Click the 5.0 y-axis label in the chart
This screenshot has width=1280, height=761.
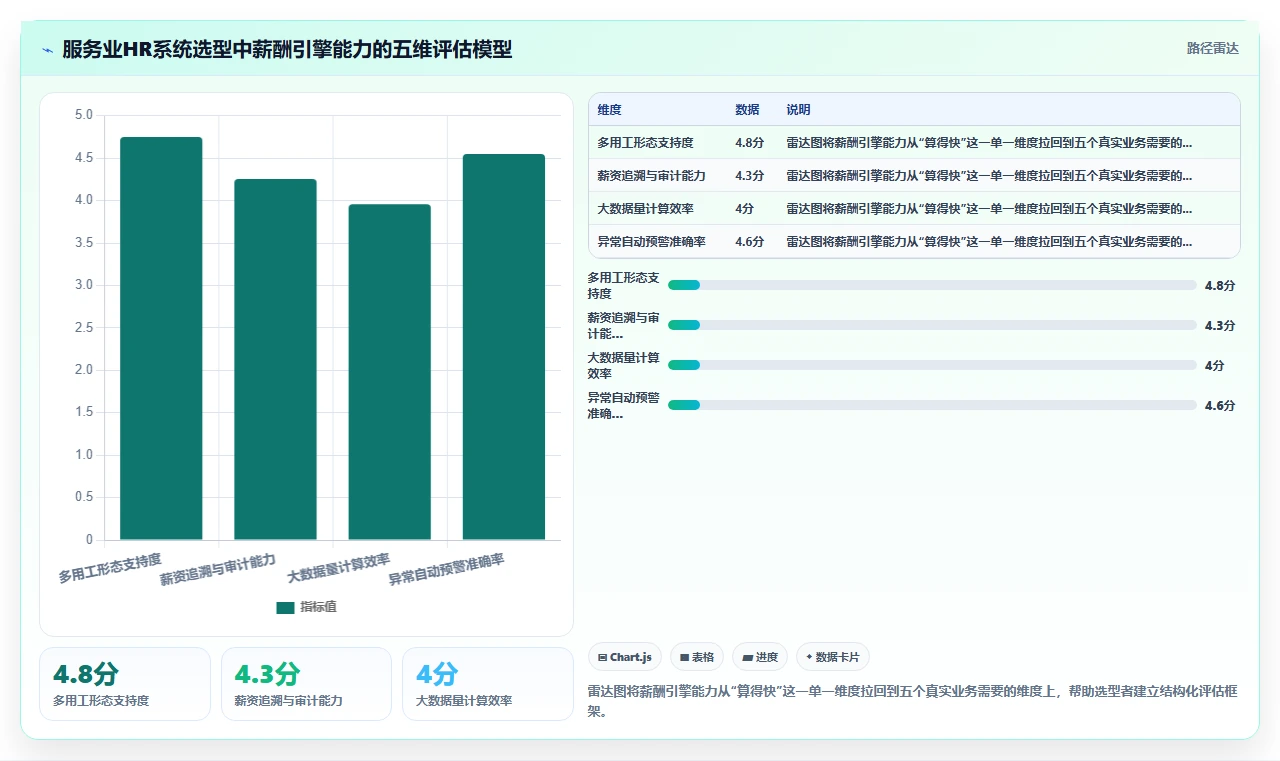tap(84, 115)
